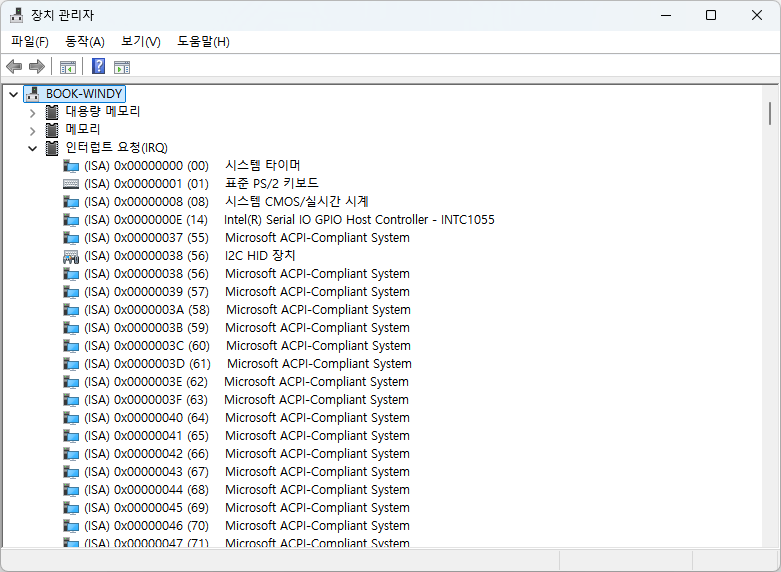The image size is (781, 572).
Task: Expand the 대용량 메모리 node
Action: click(x=32, y=111)
